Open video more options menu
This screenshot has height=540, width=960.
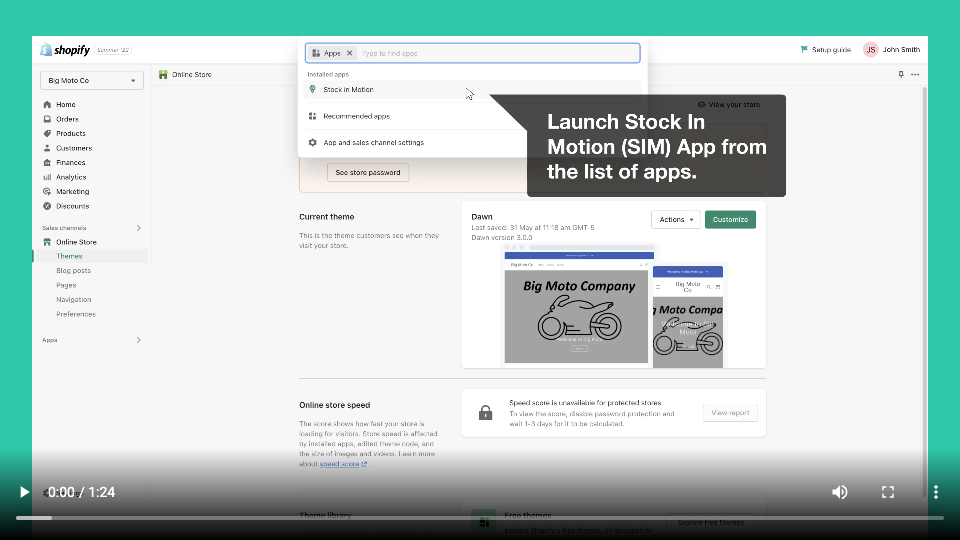click(935, 492)
